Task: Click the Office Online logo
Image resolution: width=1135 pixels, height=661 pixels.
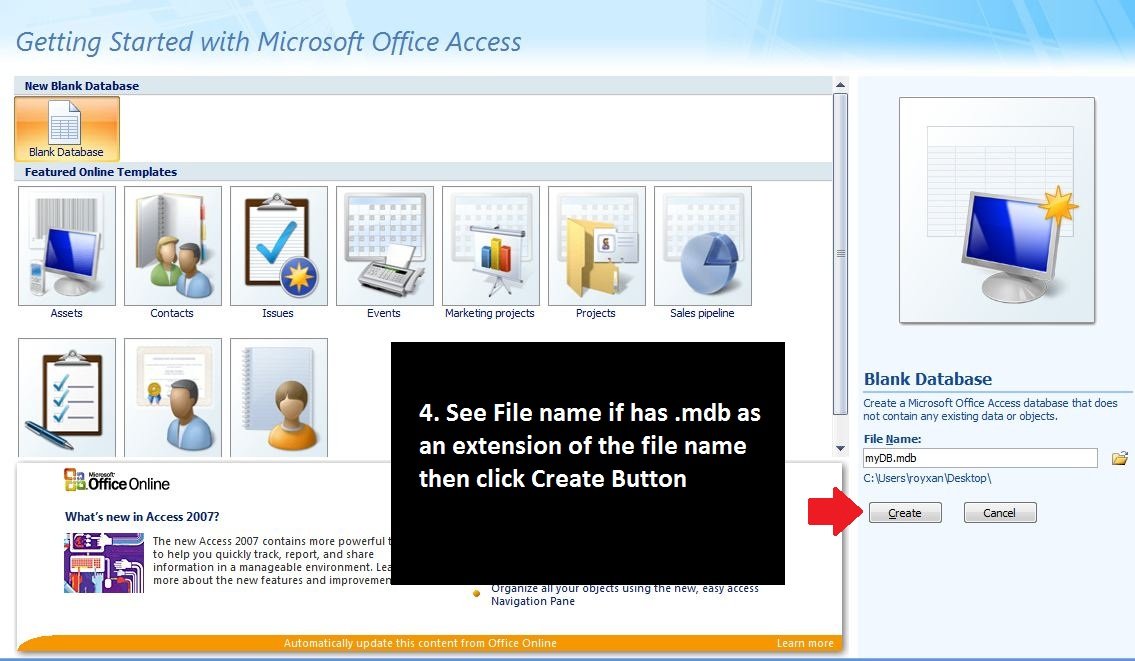Action: [117, 480]
